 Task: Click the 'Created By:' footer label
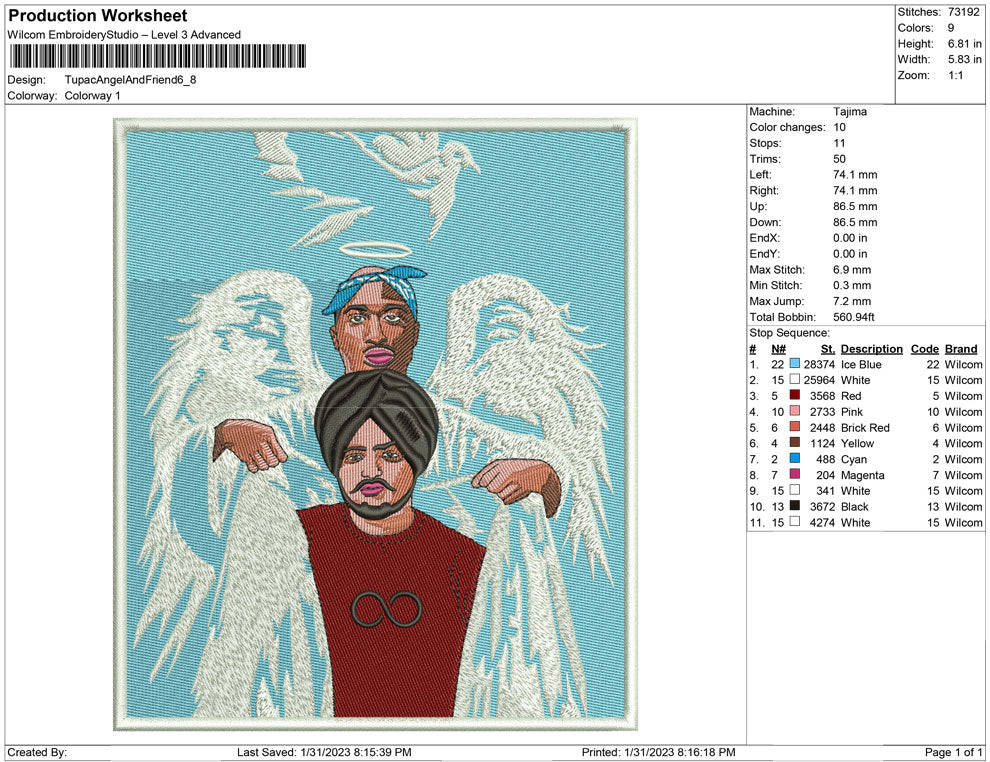[x=37, y=752]
